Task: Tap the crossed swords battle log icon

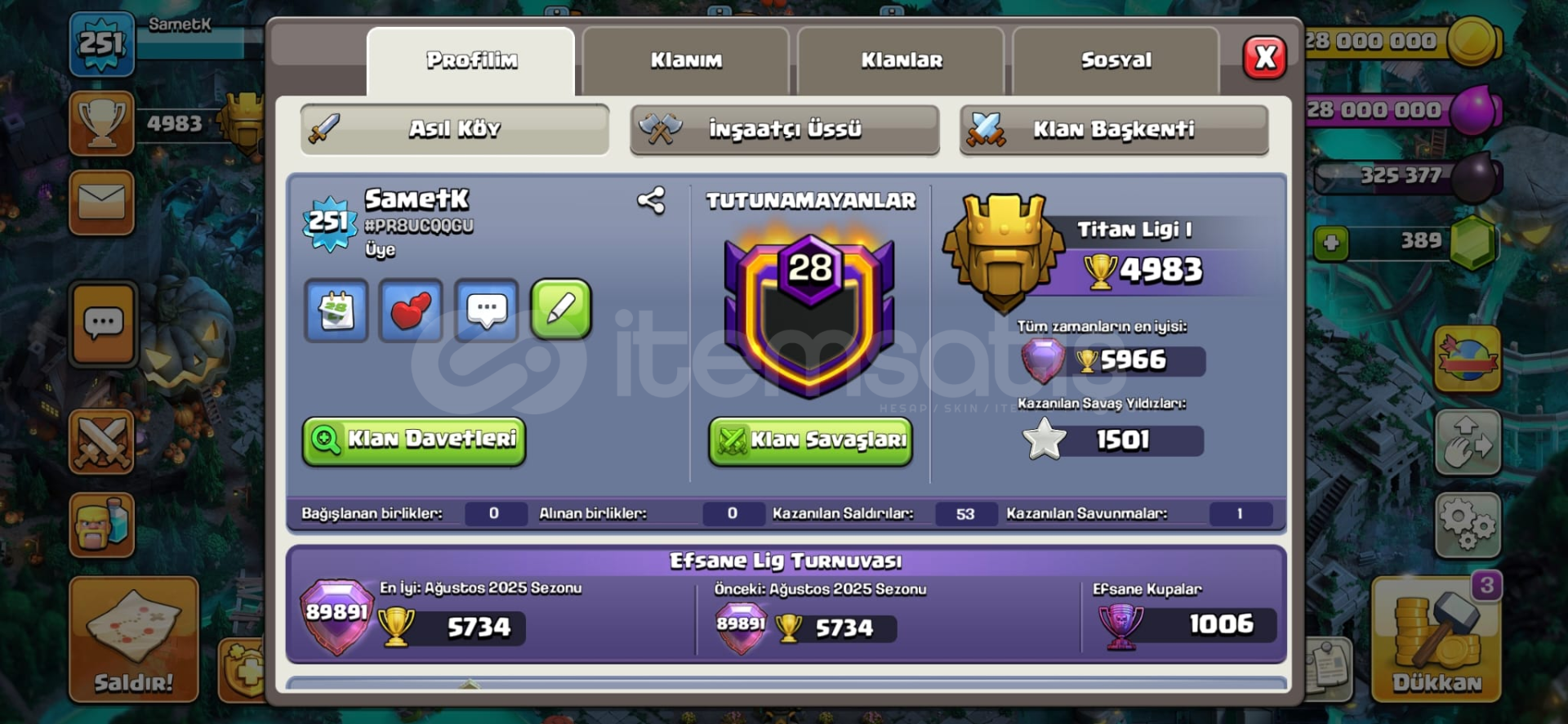Action: point(102,442)
